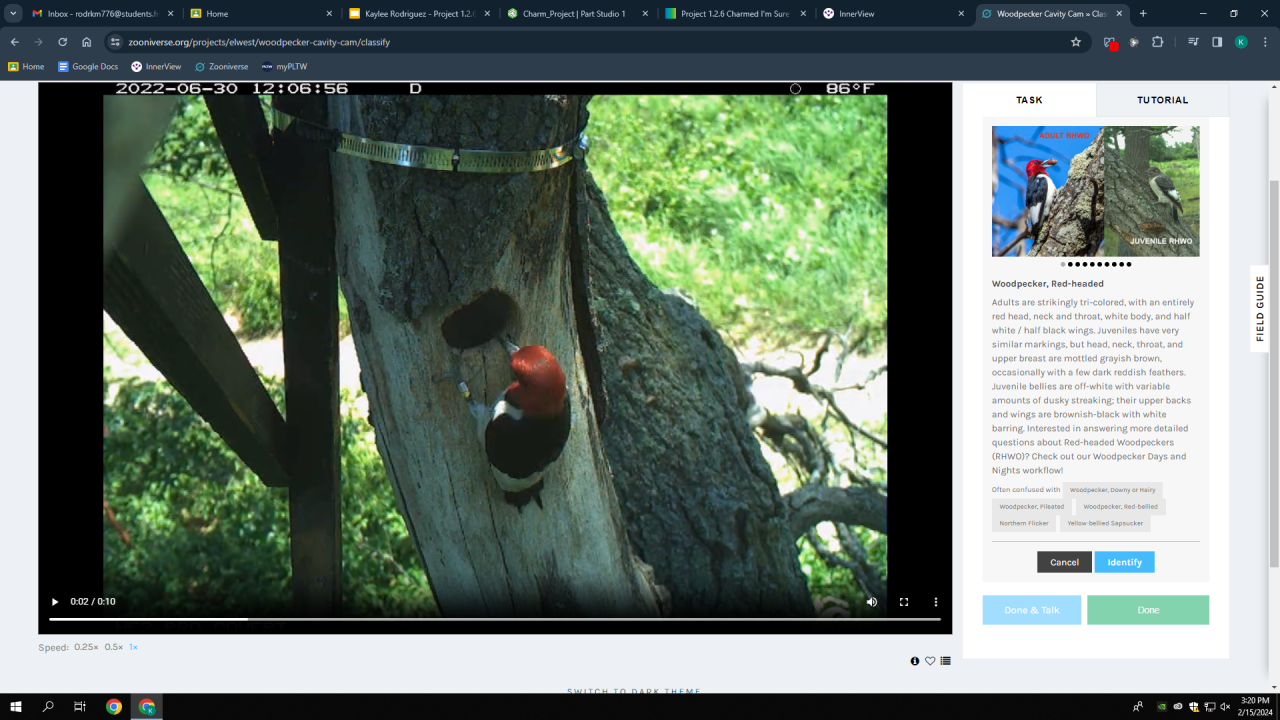Open the Inbox Gmail browser tab
Image resolution: width=1280 pixels, height=720 pixels.
(x=100, y=14)
